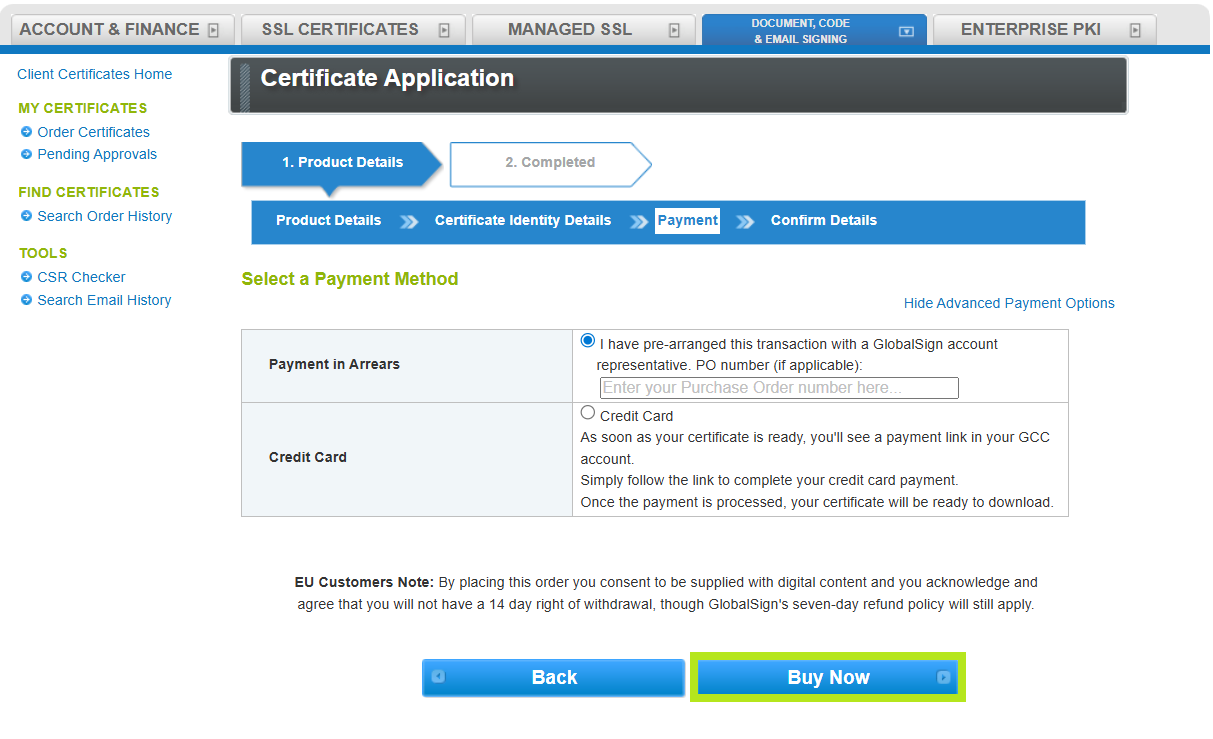Click the bullet icon beside CSR Checker
The width and height of the screenshot is (1213, 739).
(x=27, y=277)
